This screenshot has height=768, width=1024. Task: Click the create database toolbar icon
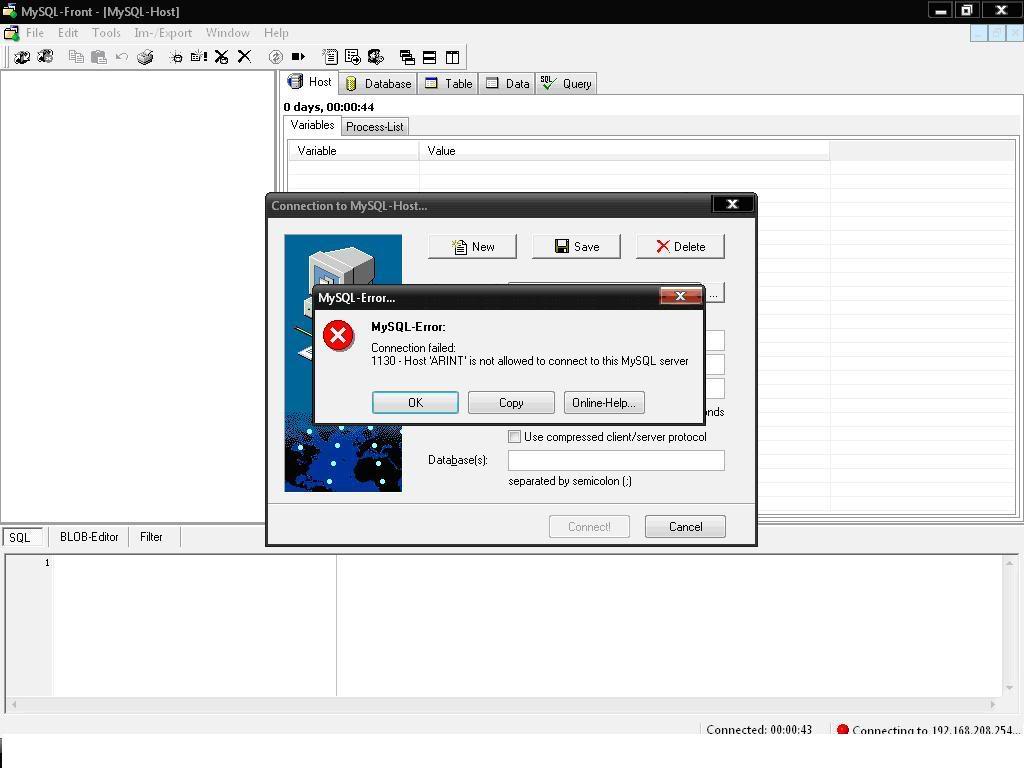coord(176,57)
